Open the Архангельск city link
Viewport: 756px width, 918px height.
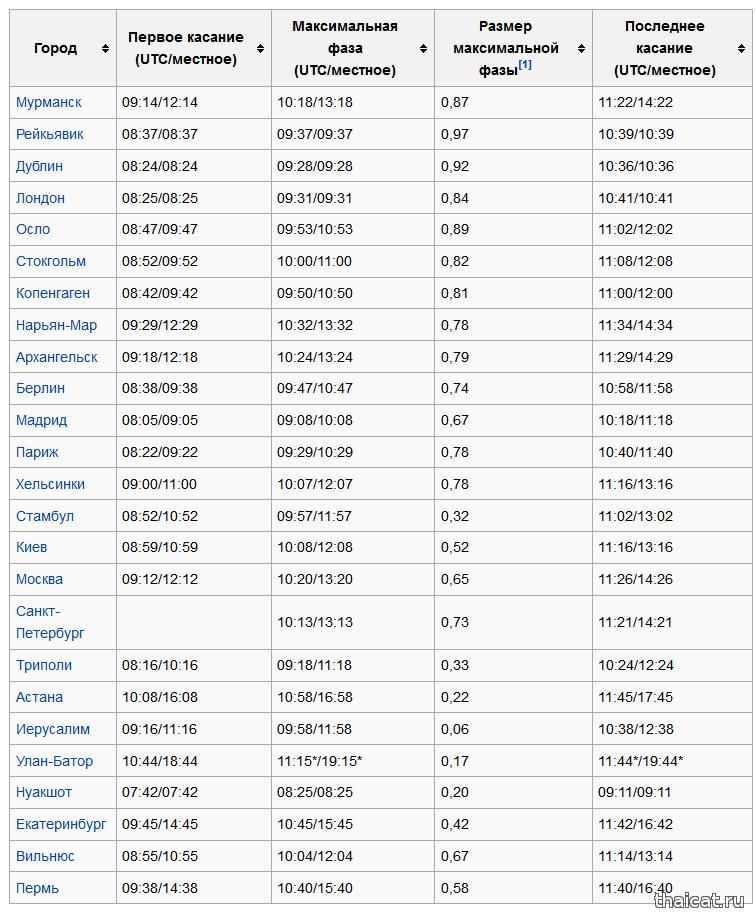coord(57,357)
